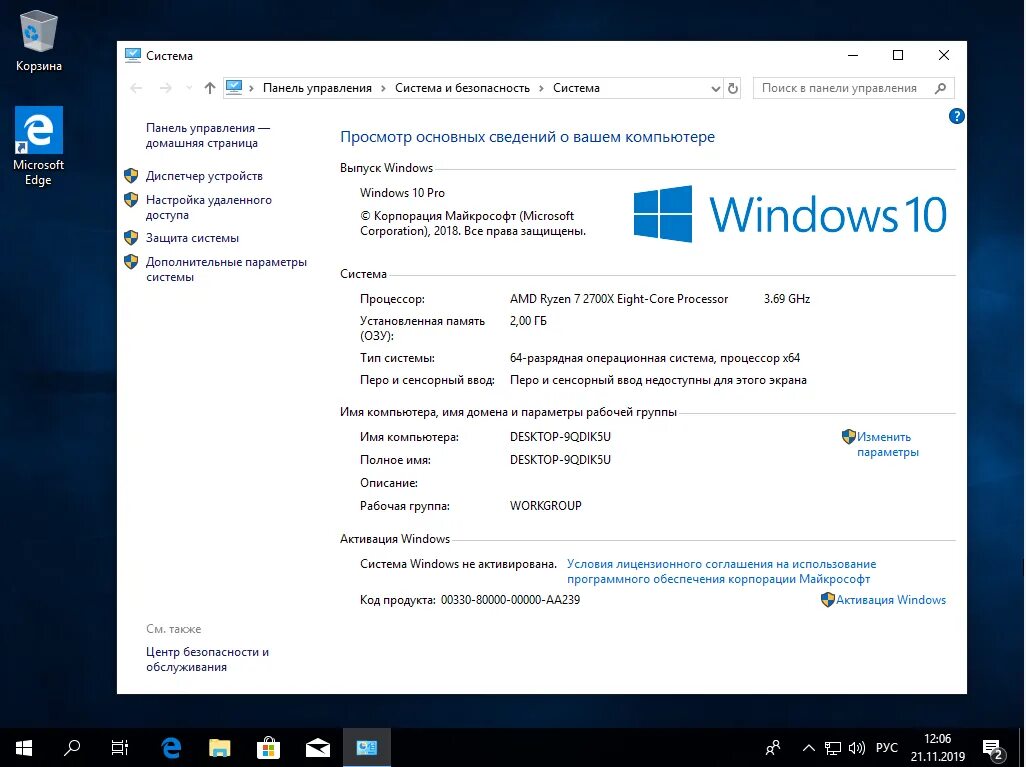Open Система и безопасность breadcrumb
This screenshot has width=1026, height=767.
coord(462,88)
